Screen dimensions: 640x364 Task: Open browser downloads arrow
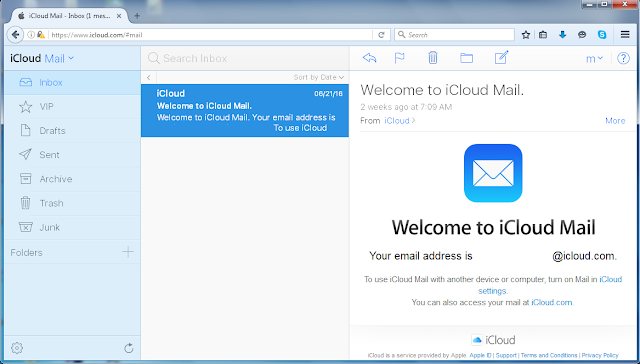pos(562,35)
